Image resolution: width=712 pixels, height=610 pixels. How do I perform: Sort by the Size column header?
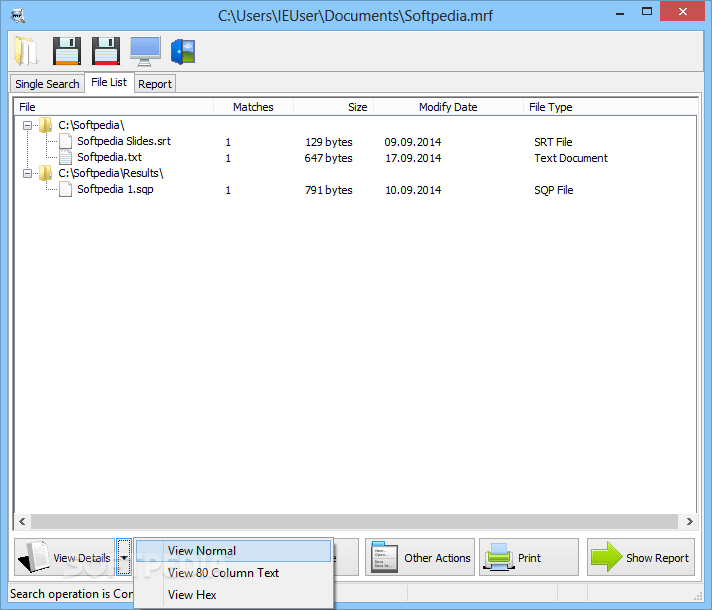coord(334,107)
